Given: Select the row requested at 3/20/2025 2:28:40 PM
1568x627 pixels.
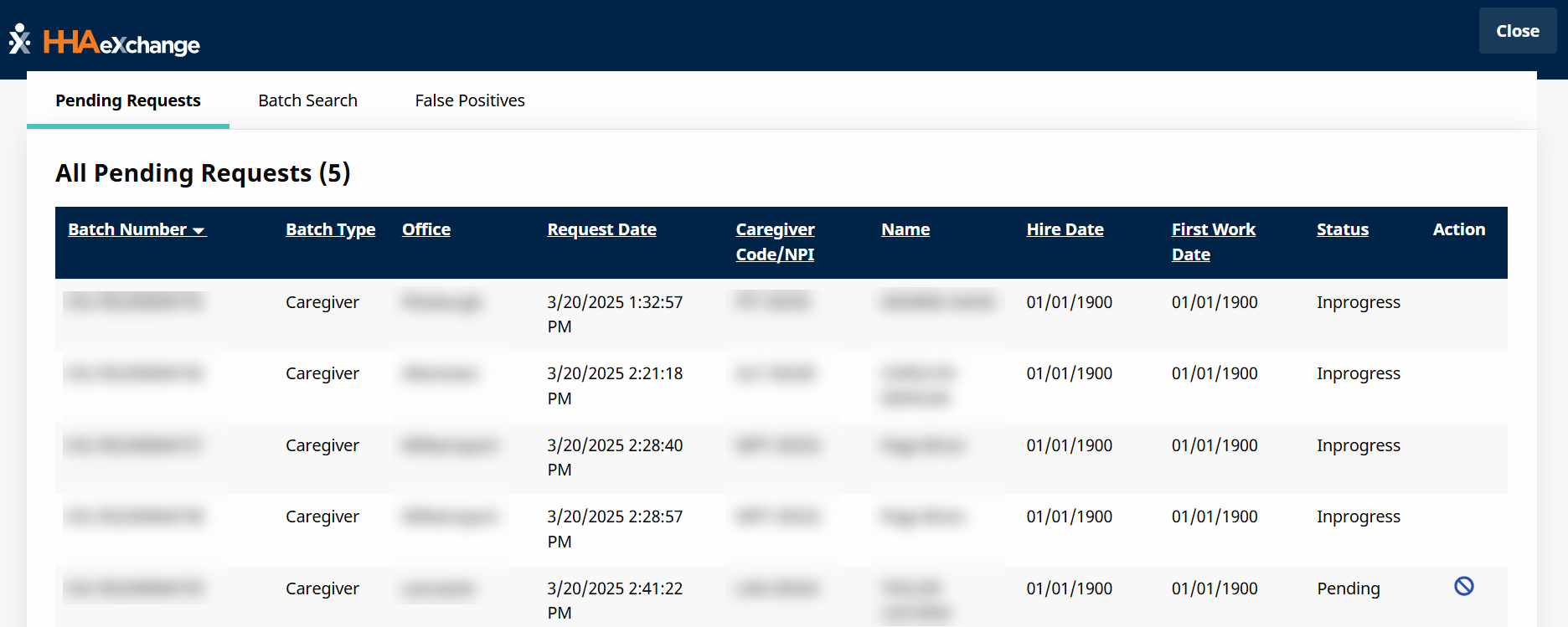Looking at the screenshot, I should coord(614,457).
